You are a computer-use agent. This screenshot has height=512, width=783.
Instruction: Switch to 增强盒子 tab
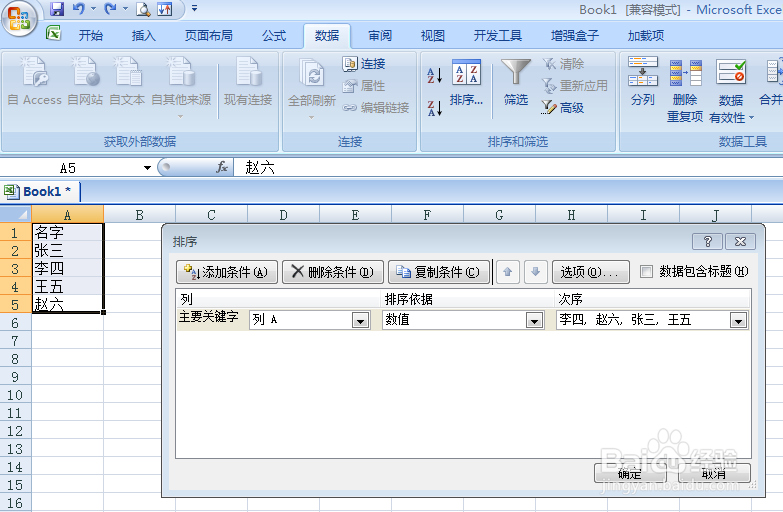click(x=575, y=35)
